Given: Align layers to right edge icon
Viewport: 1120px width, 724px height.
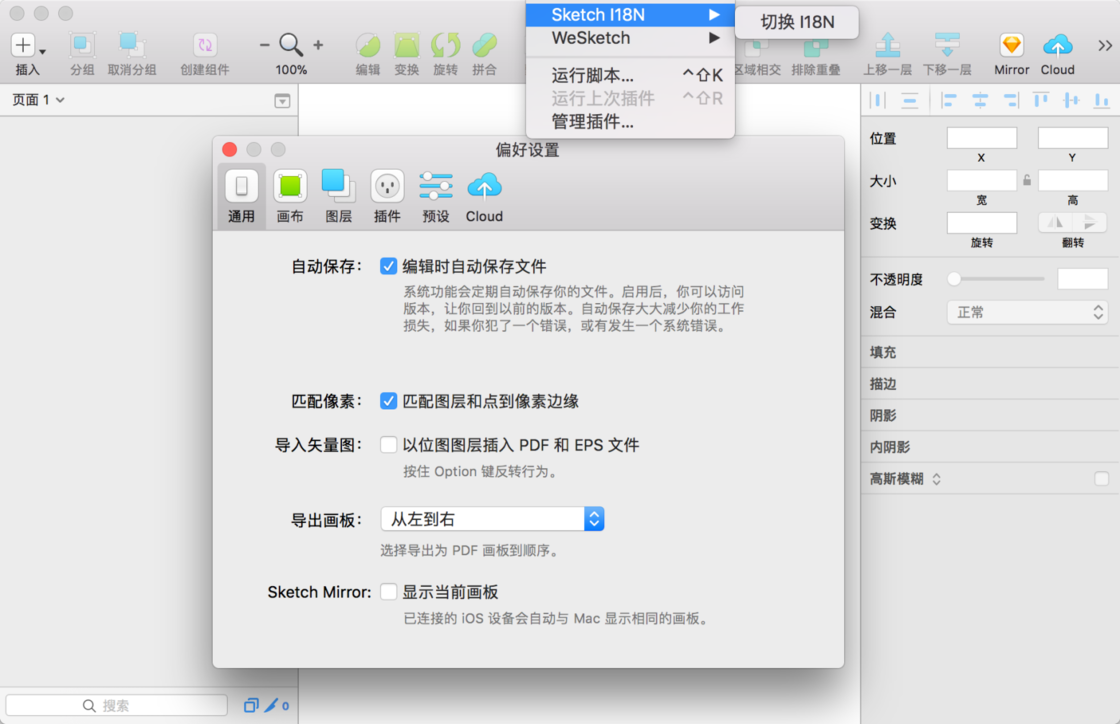Looking at the screenshot, I should pyautogui.click(x=1011, y=101).
